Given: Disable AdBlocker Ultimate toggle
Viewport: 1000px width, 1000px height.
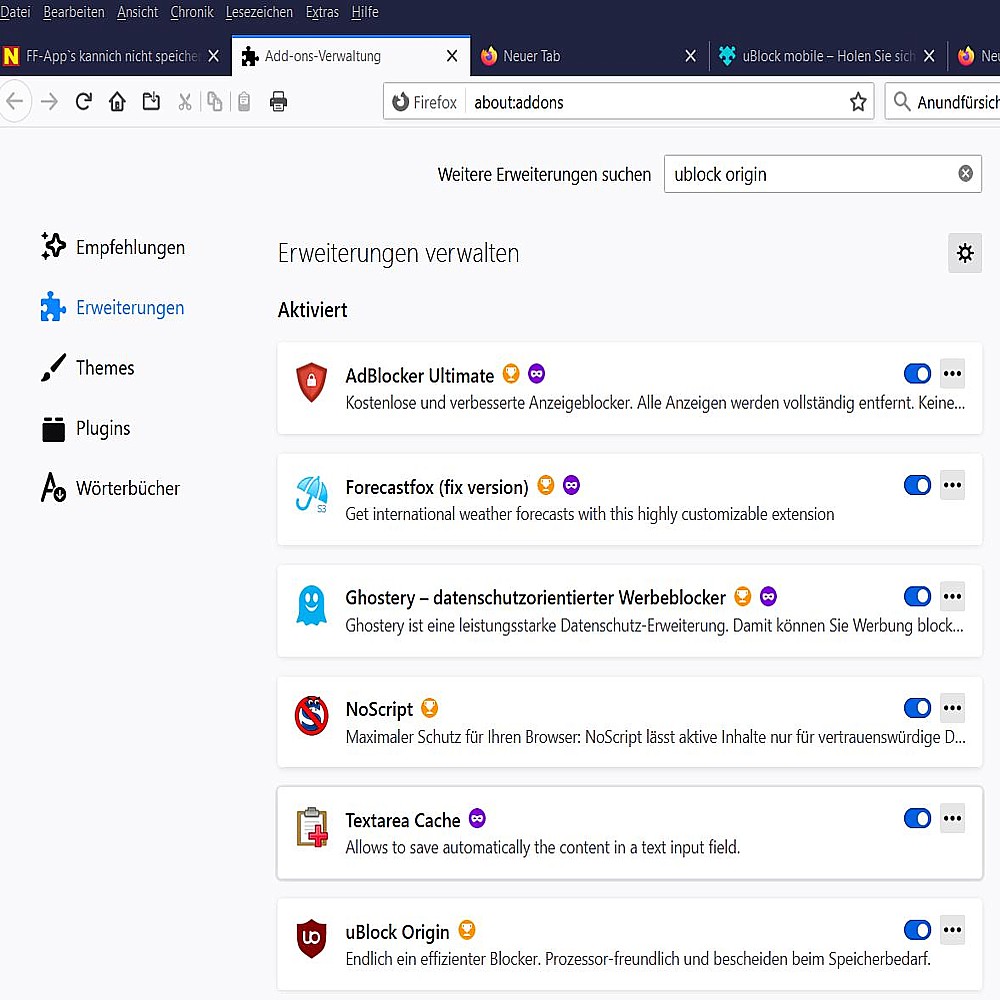Looking at the screenshot, I should click(x=917, y=374).
